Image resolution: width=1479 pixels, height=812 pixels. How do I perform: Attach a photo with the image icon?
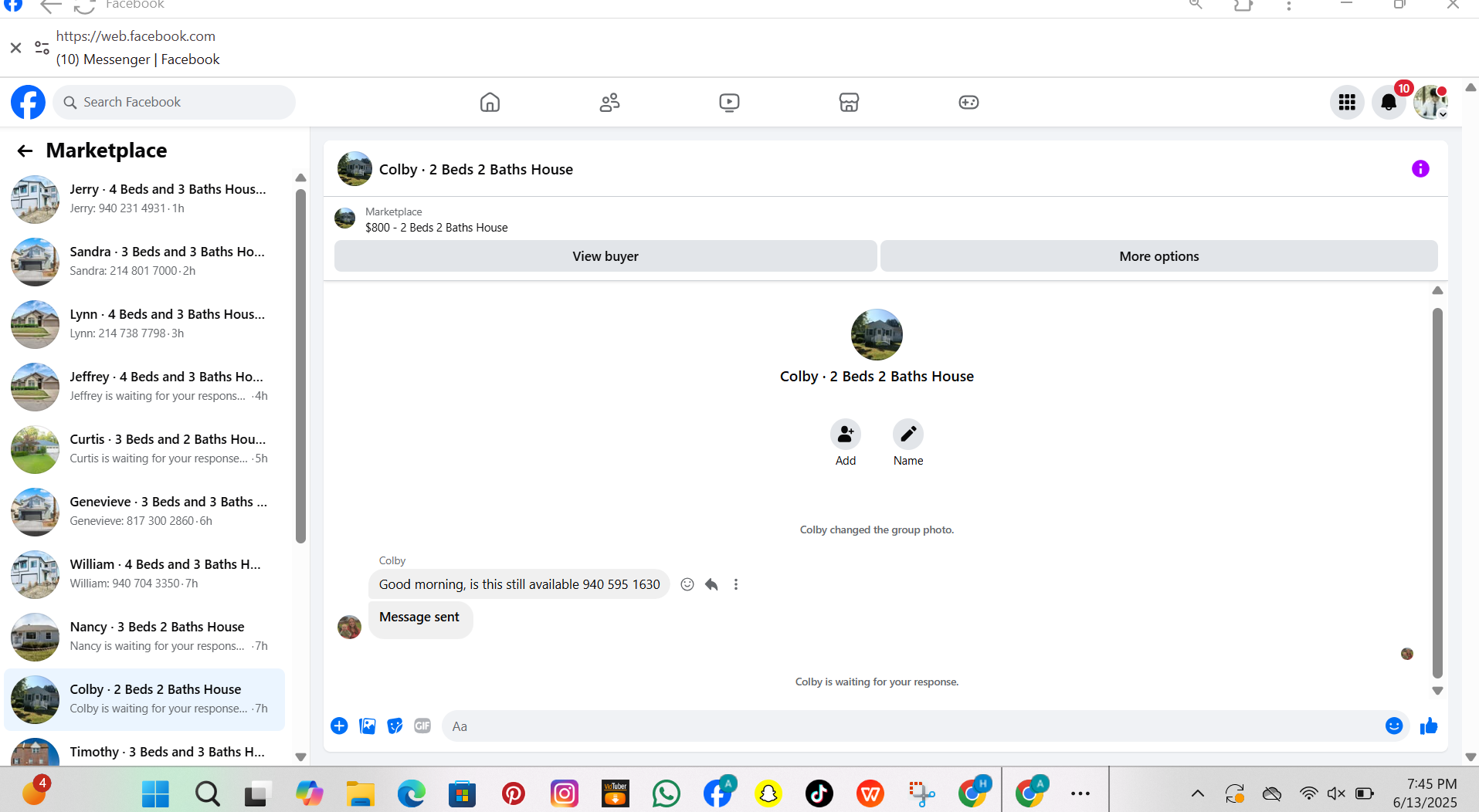point(368,726)
